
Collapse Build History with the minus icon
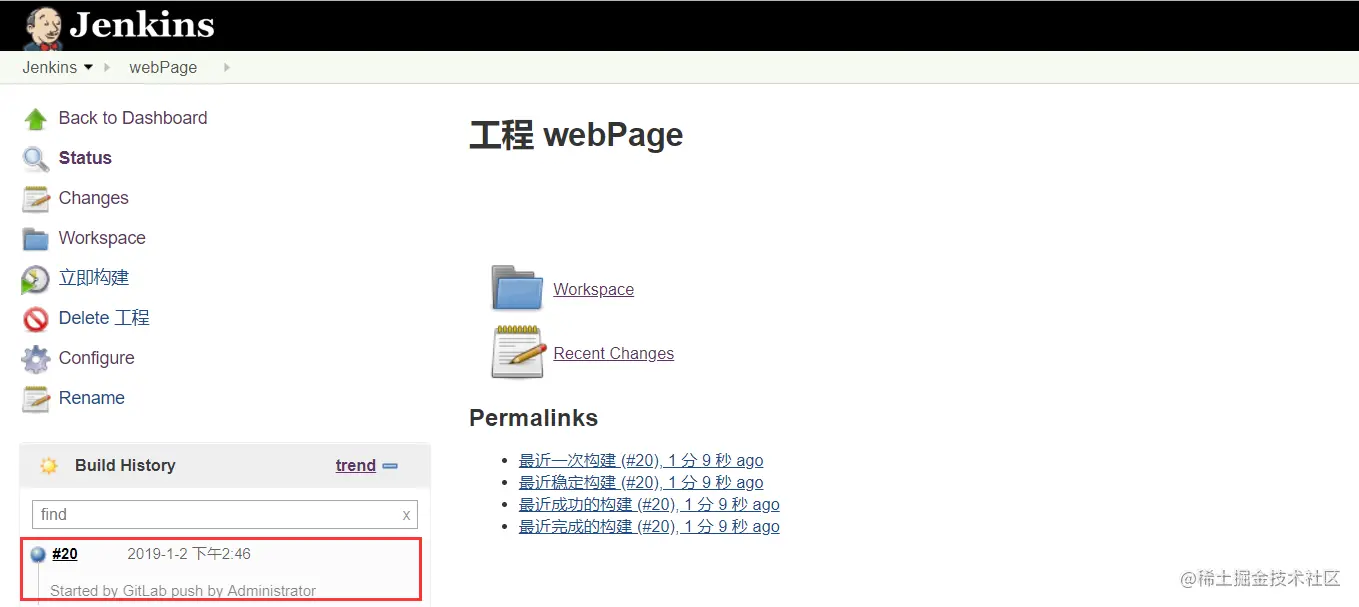(x=390, y=466)
